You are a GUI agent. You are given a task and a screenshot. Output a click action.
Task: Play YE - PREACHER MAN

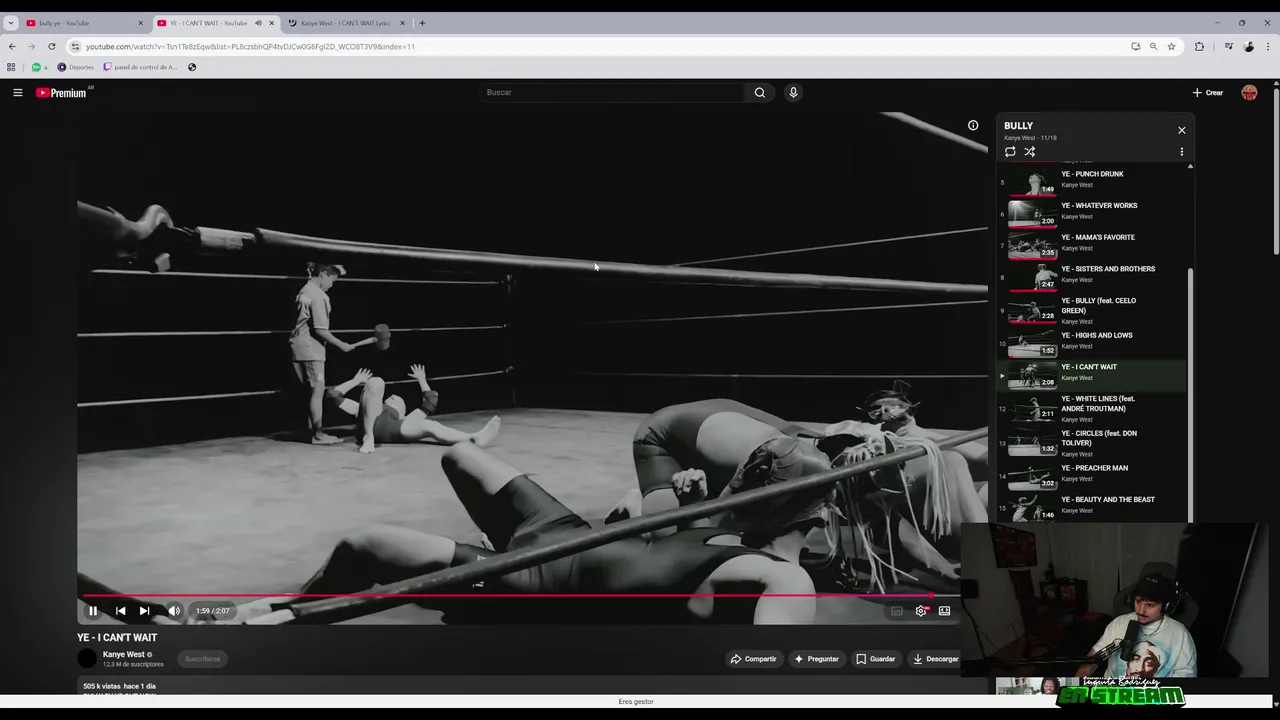[1092, 475]
